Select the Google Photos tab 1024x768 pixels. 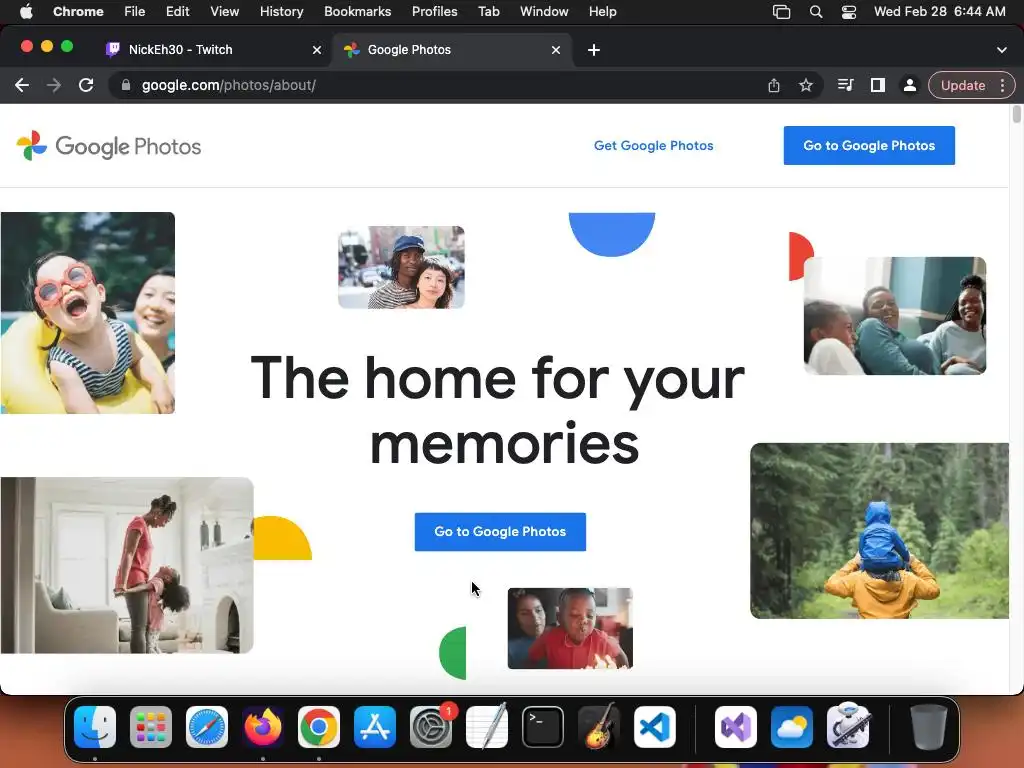(x=452, y=50)
